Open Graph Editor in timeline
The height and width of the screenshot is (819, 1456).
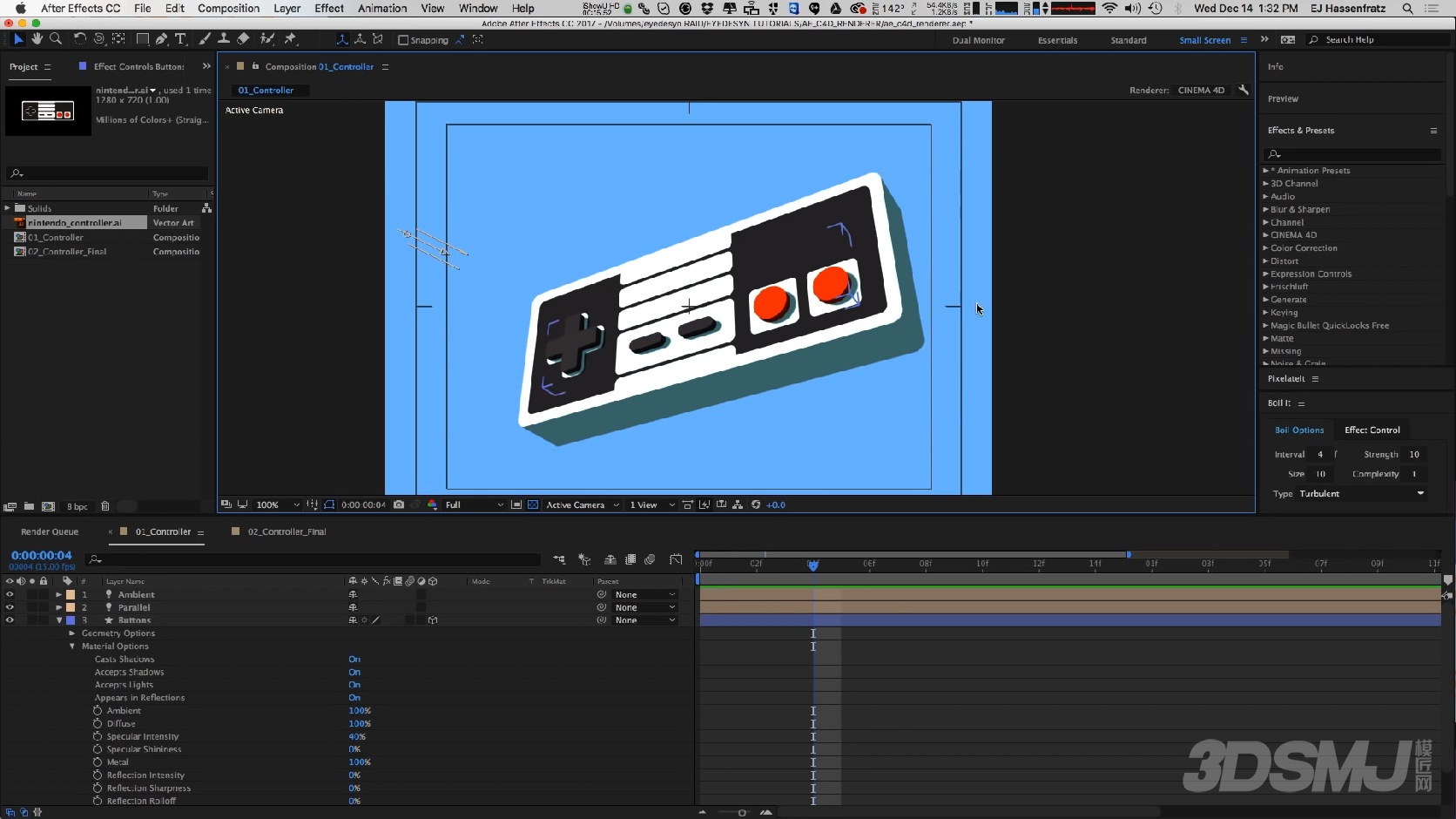coord(676,559)
